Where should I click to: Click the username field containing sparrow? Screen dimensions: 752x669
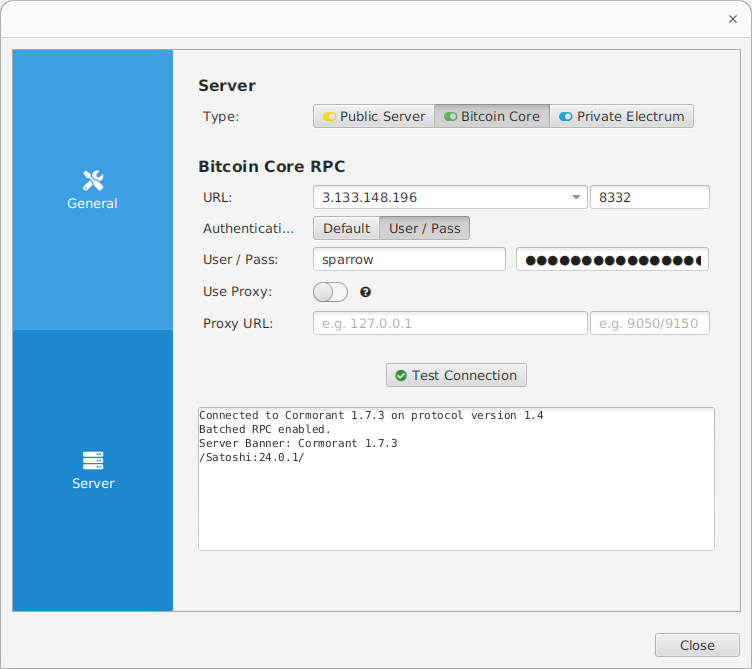tap(409, 259)
